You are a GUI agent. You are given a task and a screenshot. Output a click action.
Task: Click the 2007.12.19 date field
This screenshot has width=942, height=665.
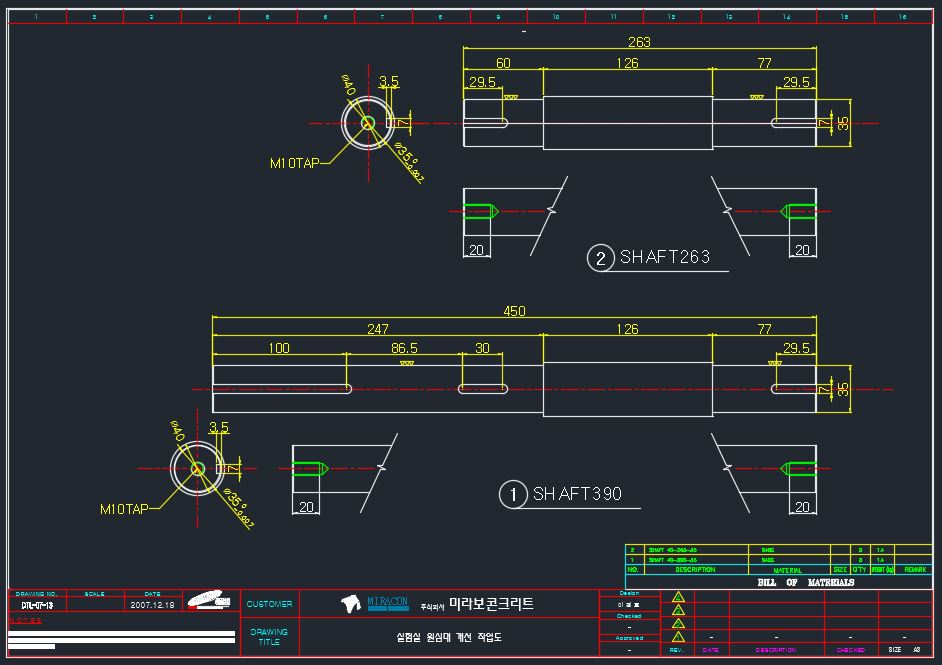(x=153, y=605)
